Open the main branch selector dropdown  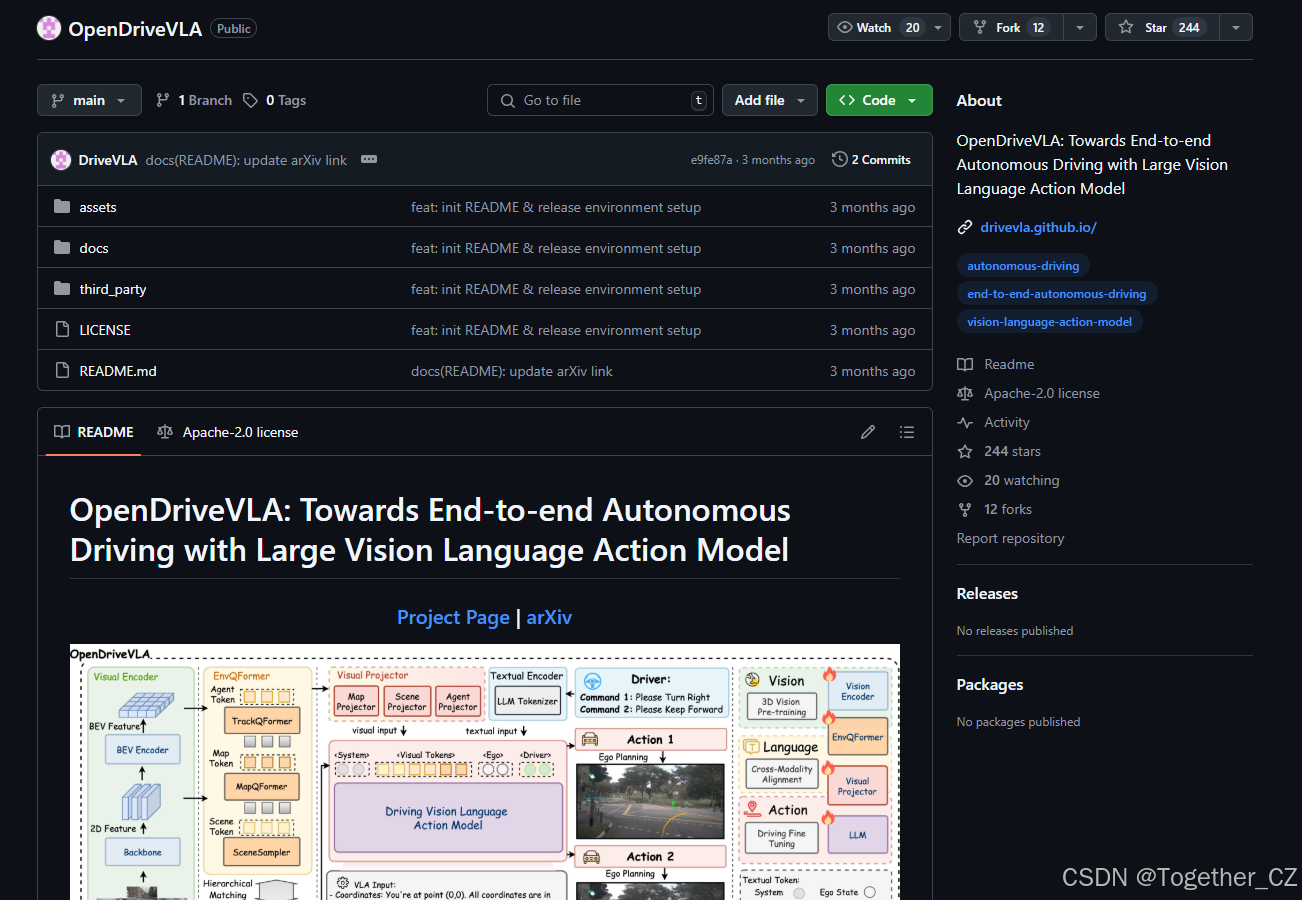[x=89, y=100]
